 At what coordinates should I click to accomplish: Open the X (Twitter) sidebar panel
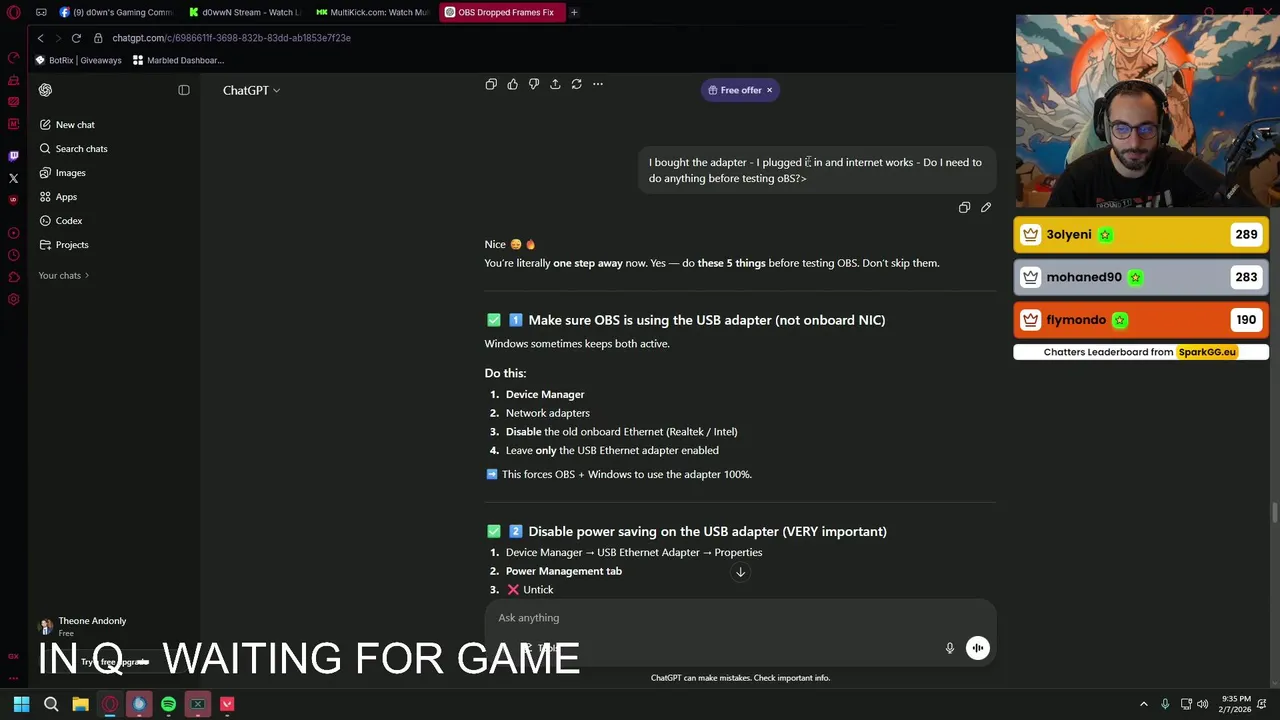click(x=13, y=178)
